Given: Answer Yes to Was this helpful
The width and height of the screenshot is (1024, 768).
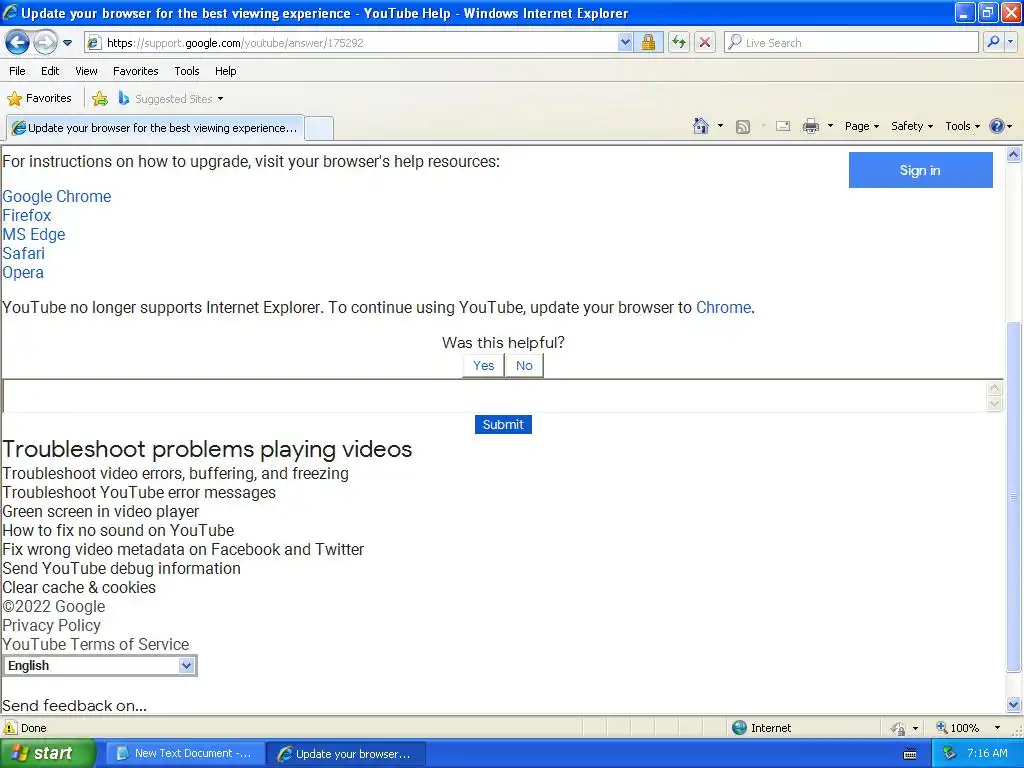Looking at the screenshot, I should tap(483, 366).
